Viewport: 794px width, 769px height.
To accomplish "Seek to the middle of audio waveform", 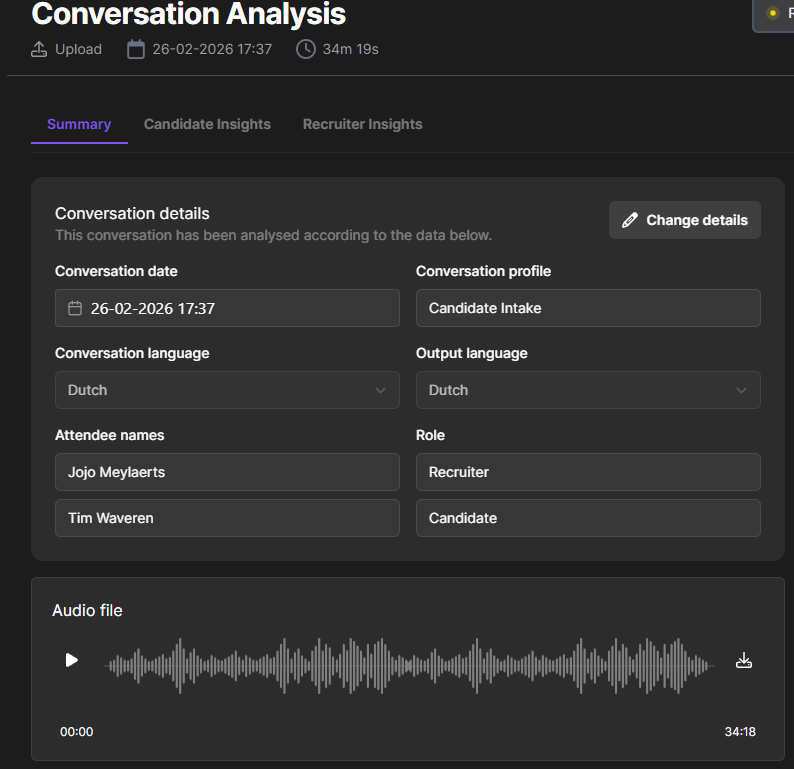I will (408, 664).
